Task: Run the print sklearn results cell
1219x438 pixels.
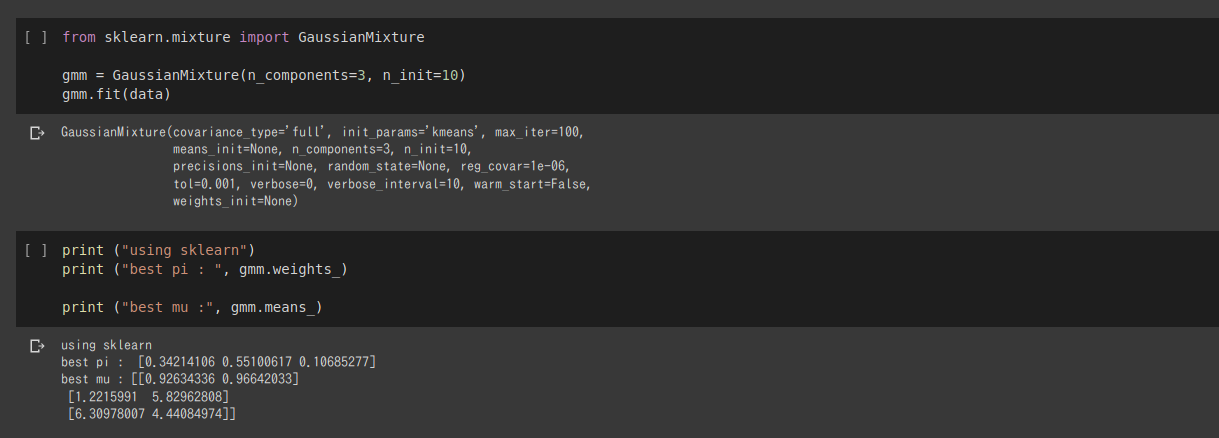Action: (x=36, y=250)
